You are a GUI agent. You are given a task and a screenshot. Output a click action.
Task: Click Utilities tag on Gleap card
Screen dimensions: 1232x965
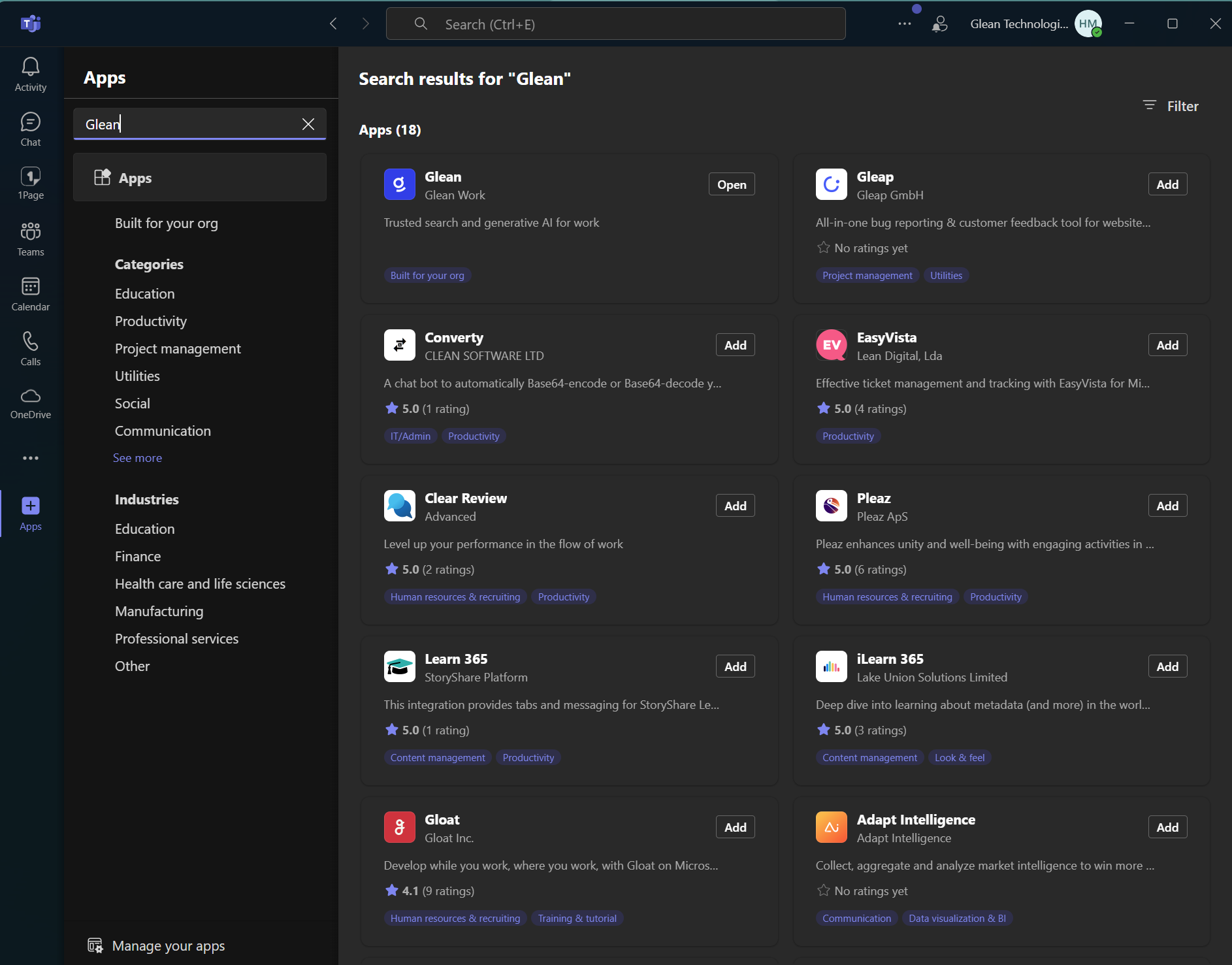pos(946,276)
